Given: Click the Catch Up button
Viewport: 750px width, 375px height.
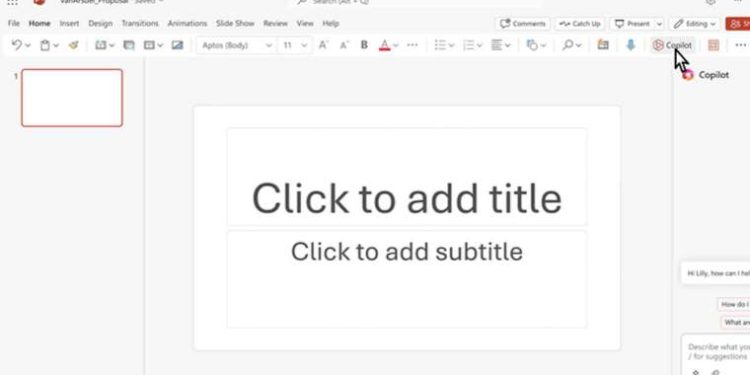Looking at the screenshot, I should tap(580, 23).
